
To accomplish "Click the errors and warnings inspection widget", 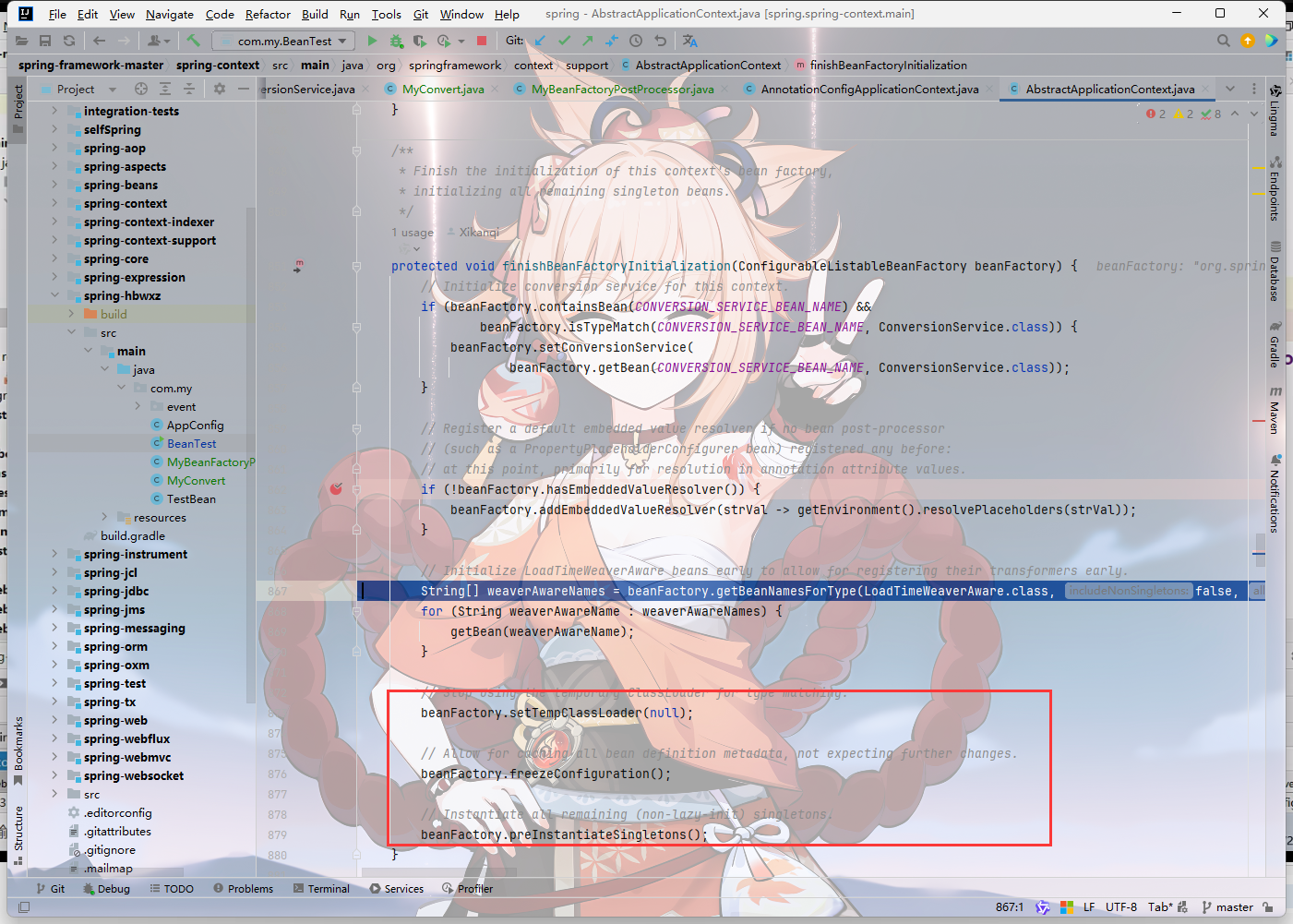I will (1183, 114).
